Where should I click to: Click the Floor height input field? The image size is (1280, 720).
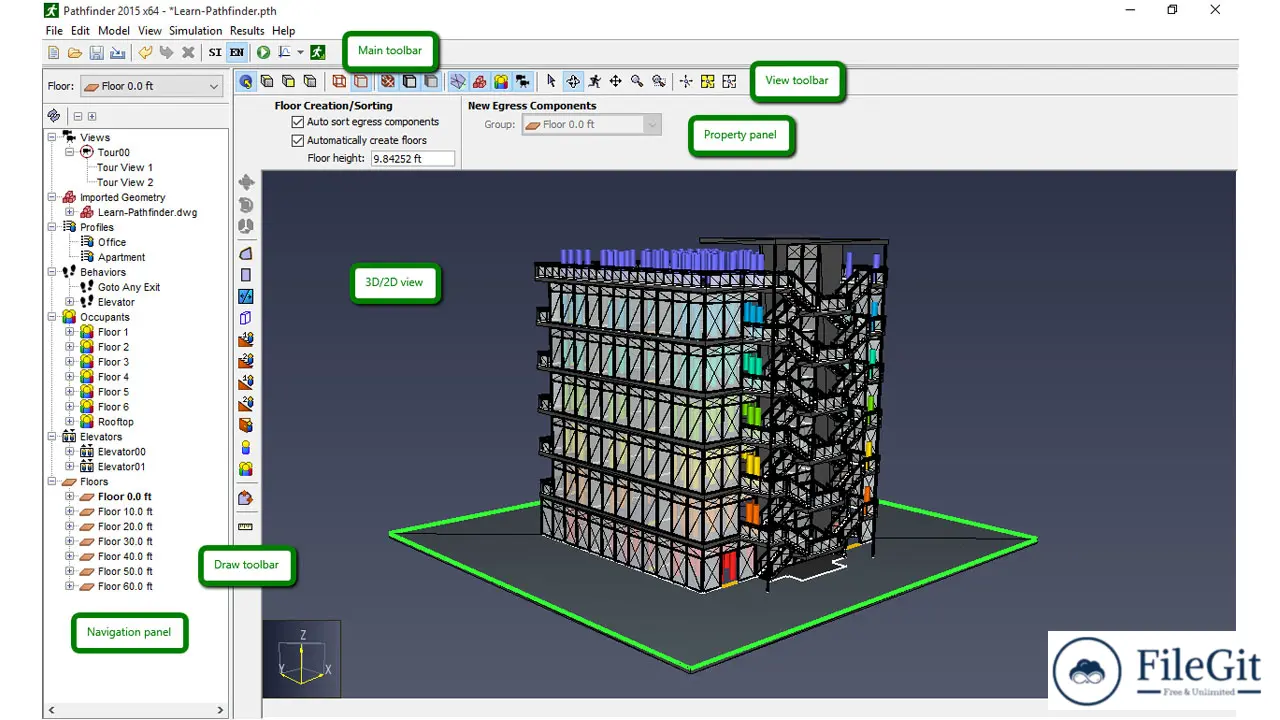pos(412,159)
